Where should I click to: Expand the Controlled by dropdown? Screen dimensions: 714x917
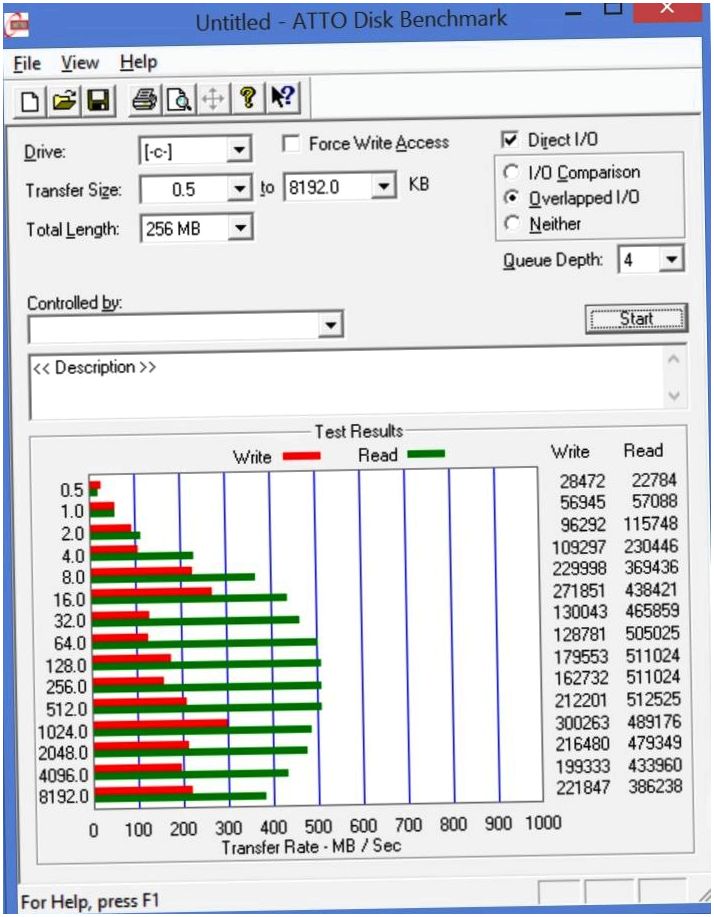click(330, 325)
